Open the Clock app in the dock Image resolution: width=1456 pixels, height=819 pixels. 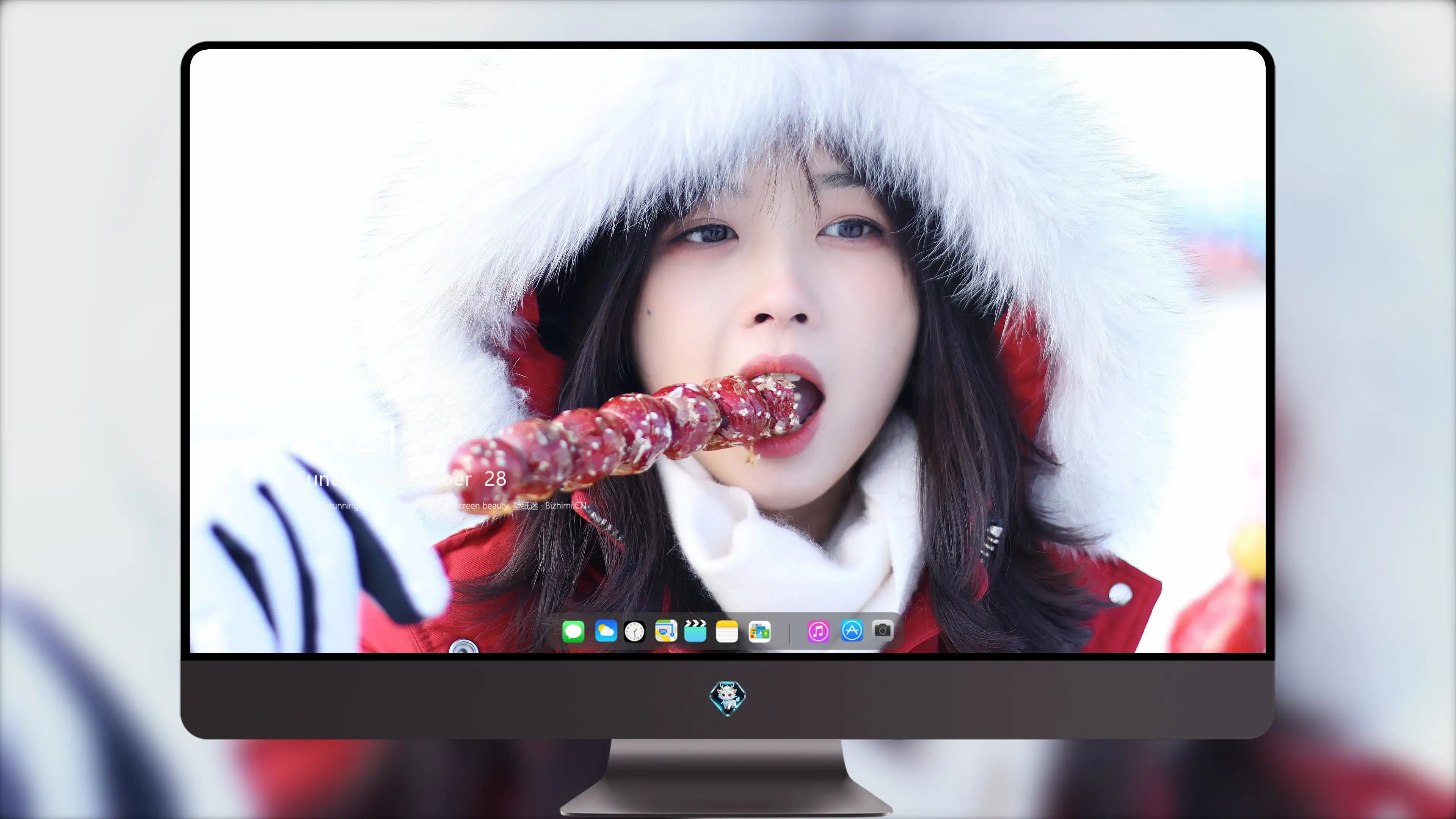click(x=634, y=631)
